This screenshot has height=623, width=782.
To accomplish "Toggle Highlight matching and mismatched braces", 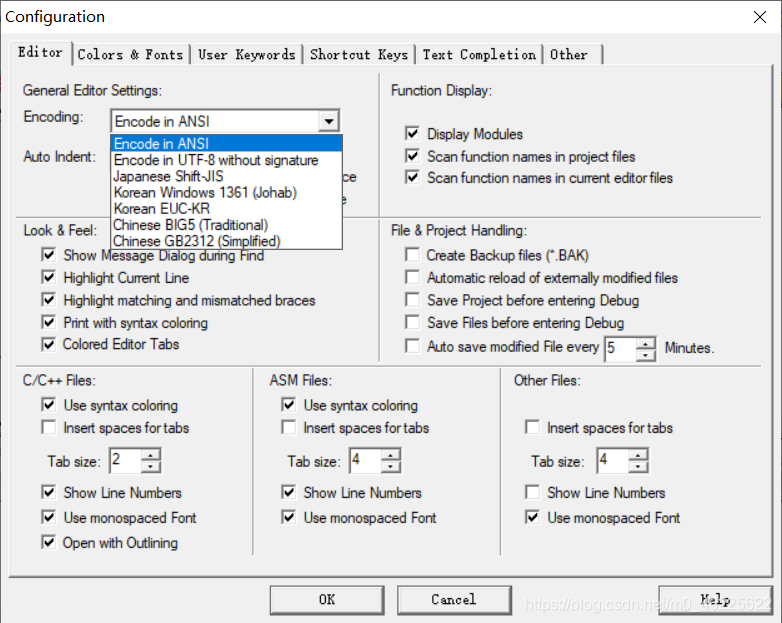I will (x=48, y=300).
